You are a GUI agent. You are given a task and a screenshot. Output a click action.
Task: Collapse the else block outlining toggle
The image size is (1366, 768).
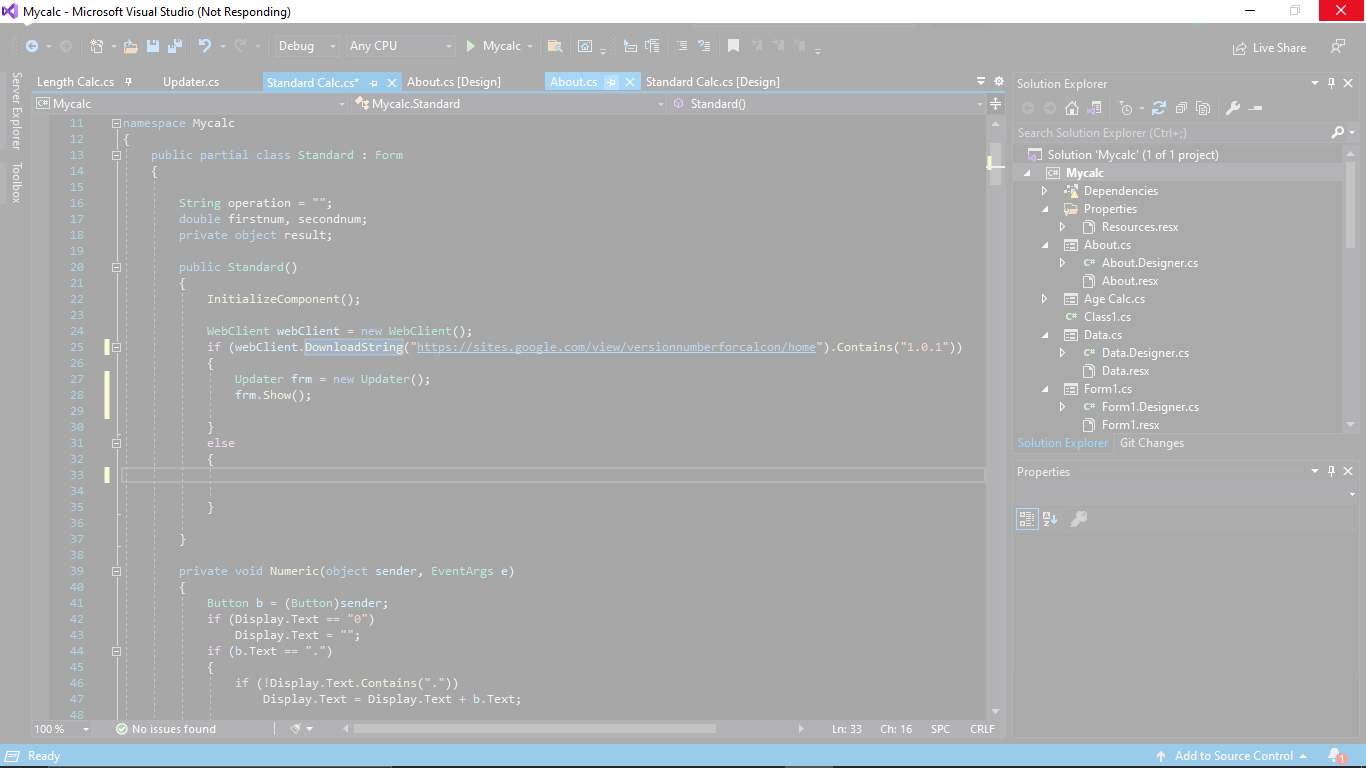pyautogui.click(x=116, y=443)
